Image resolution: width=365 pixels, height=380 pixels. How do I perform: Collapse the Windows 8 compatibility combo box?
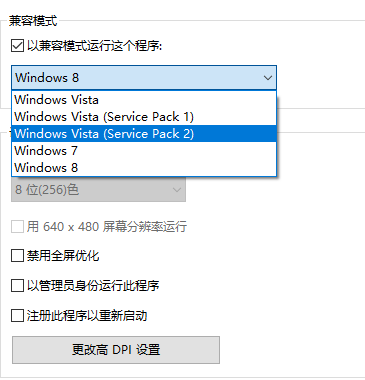tap(144, 78)
